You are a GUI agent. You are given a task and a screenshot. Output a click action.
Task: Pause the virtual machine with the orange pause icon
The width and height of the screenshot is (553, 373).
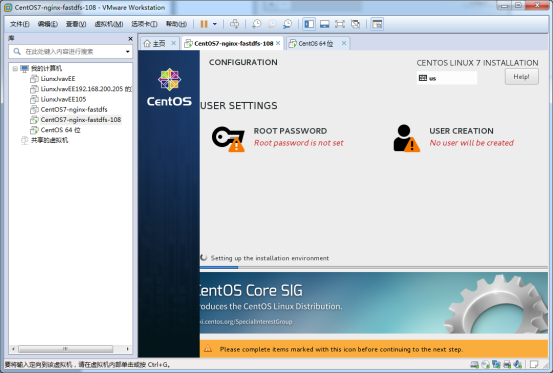click(x=204, y=24)
